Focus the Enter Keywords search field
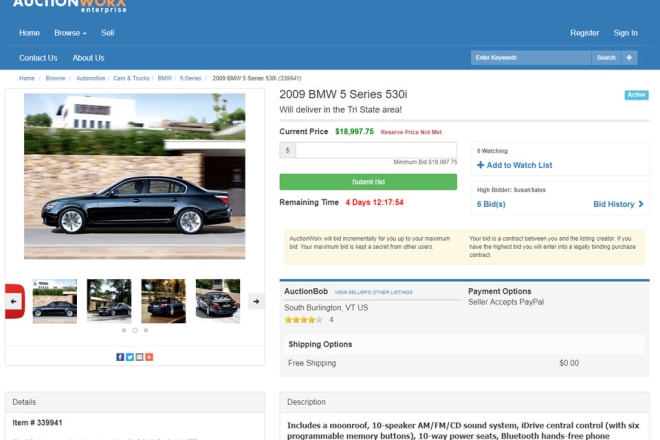This screenshot has width=660, height=440. pyautogui.click(x=531, y=58)
